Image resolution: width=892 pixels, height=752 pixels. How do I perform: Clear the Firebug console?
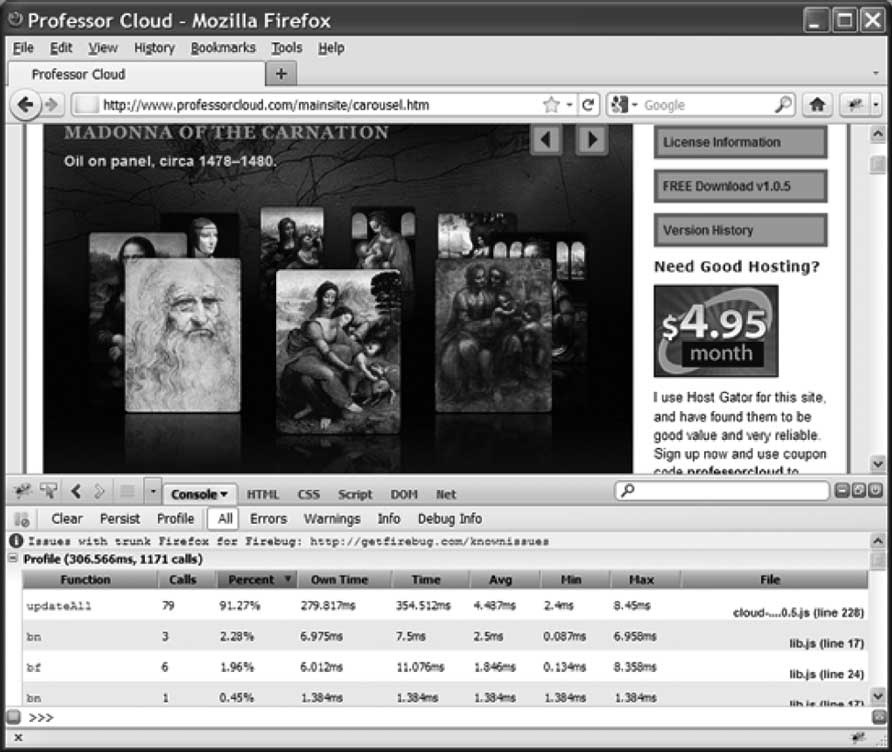coord(67,519)
